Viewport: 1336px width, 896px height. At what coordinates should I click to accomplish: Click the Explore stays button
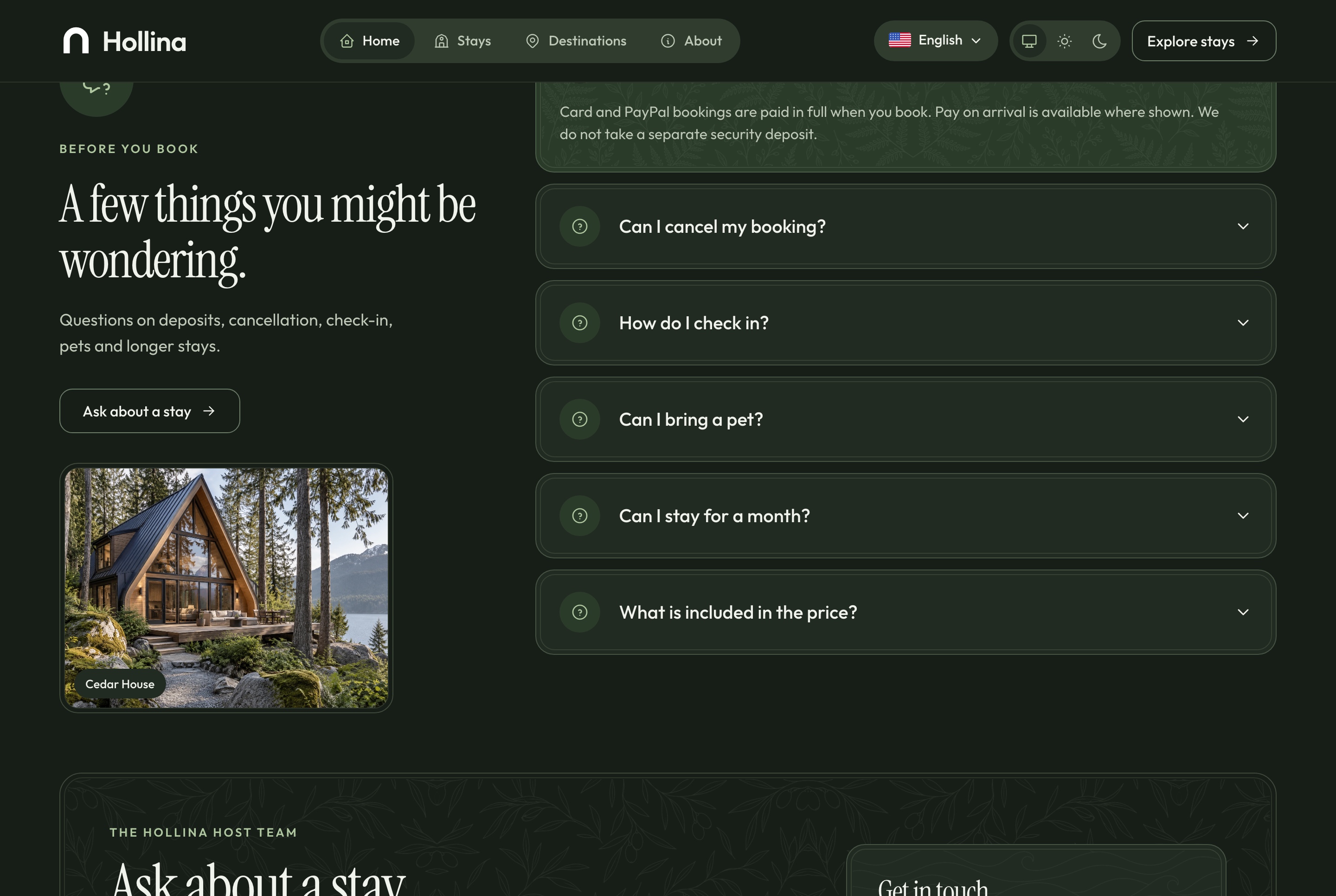[x=1203, y=40]
